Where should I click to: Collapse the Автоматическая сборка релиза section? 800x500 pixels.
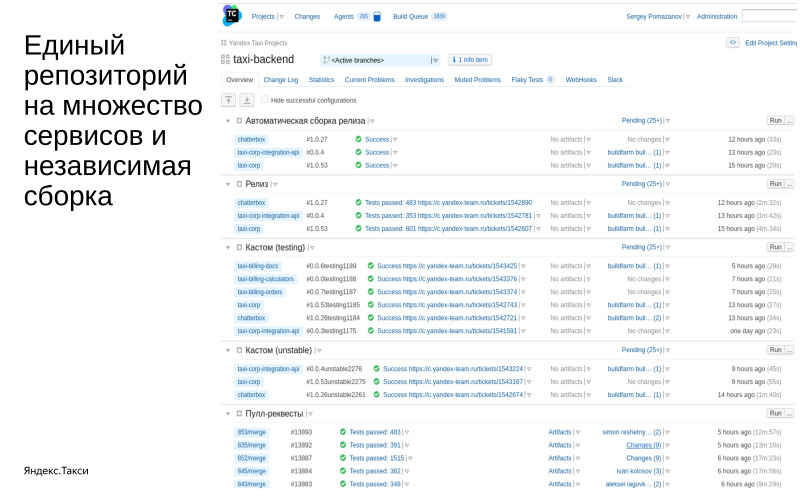(228, 121)
